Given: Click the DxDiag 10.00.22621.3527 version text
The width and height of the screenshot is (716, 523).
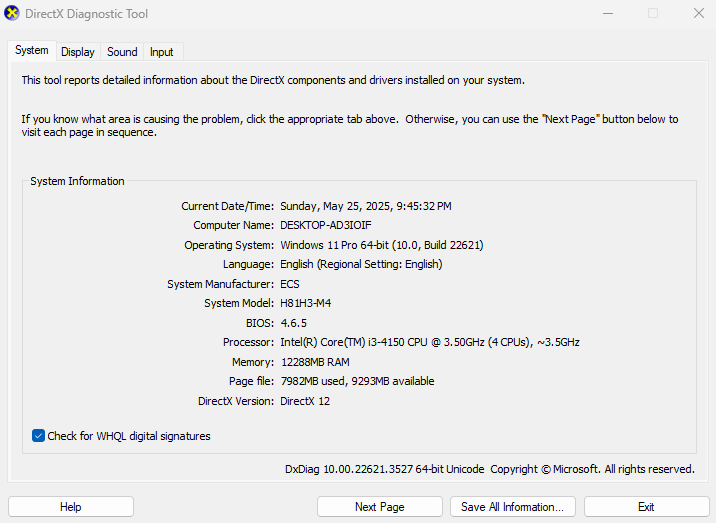Looking at the screenshot, I should coord(384,469).
